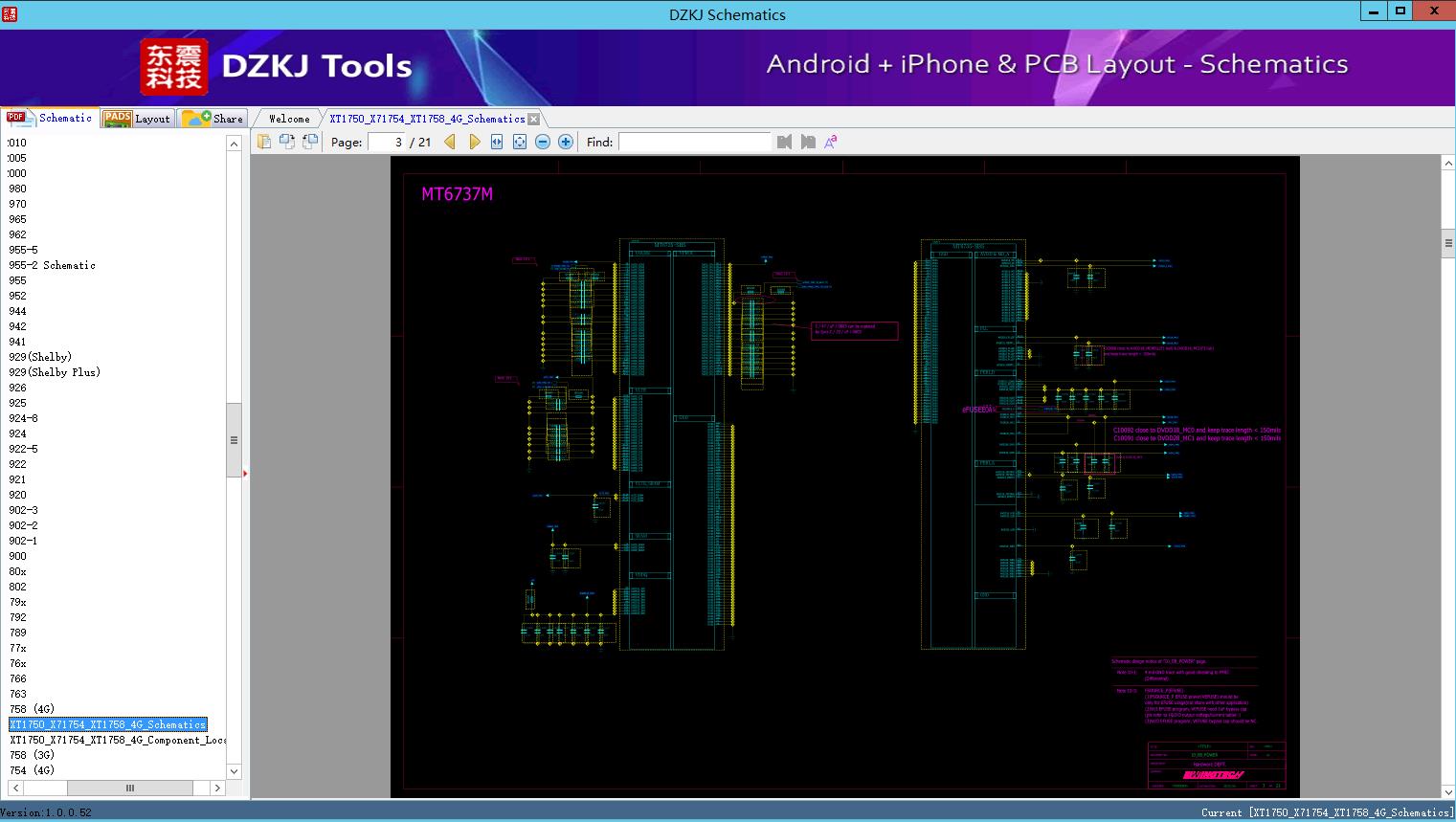The height and width of the screenshot is (822, 1456).
Task: Open the Share tab
Action: coord(213,119)
